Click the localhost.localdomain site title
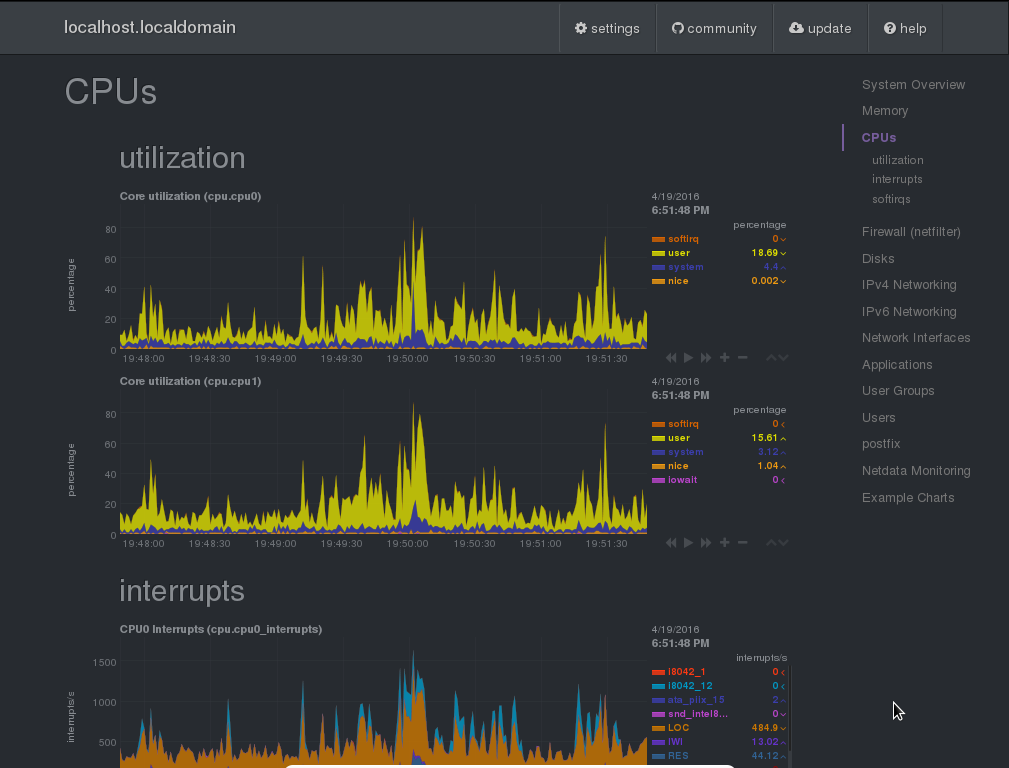Viewport: 1009px width, 768px height. (x=150, y=27)
